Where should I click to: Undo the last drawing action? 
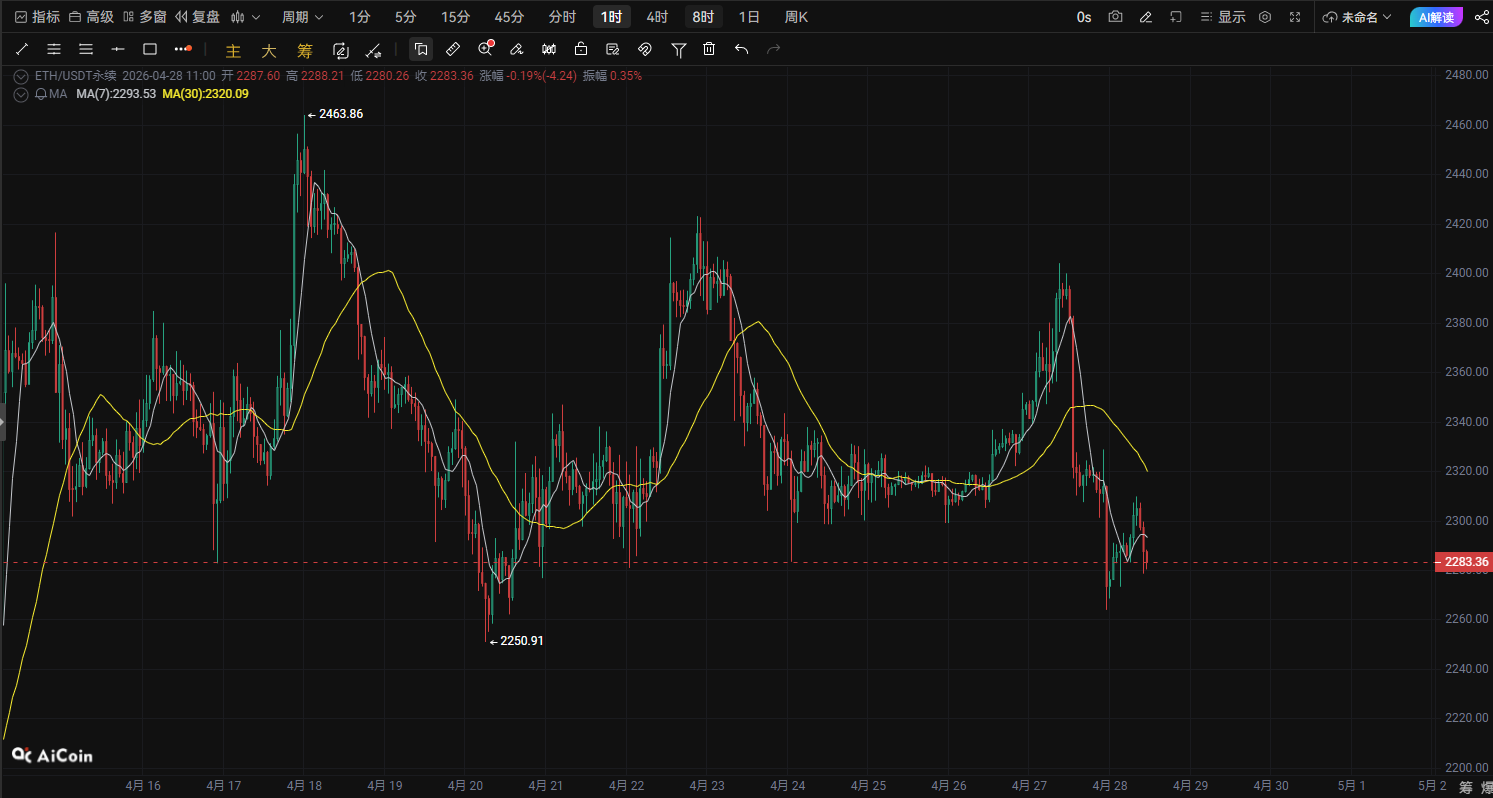tap(741, 49)
